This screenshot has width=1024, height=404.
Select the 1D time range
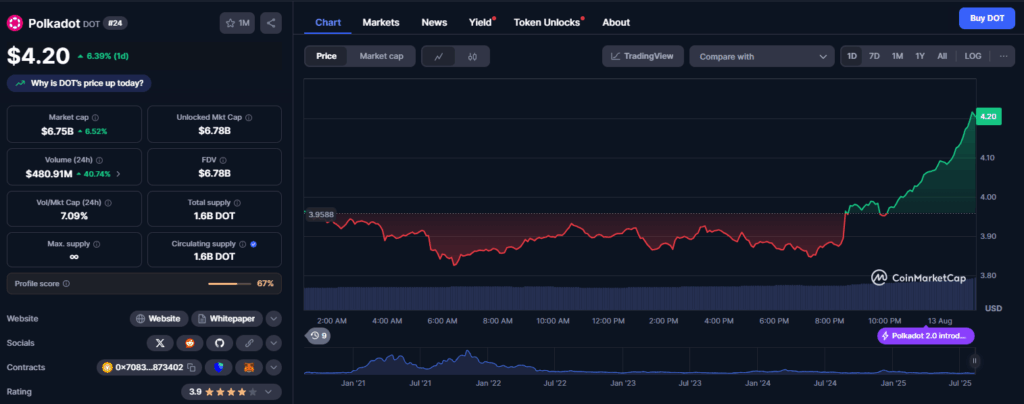pos(852,56)
